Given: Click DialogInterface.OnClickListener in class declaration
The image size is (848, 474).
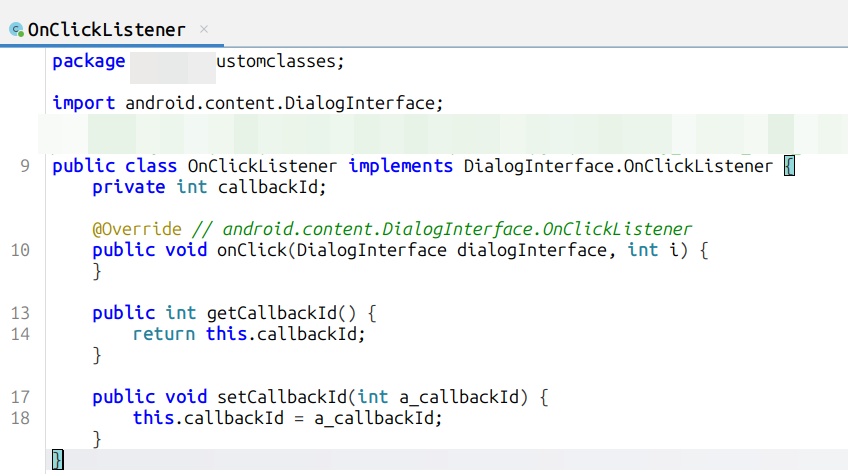Looking at the screenshot, I should (x=618, y=166).
